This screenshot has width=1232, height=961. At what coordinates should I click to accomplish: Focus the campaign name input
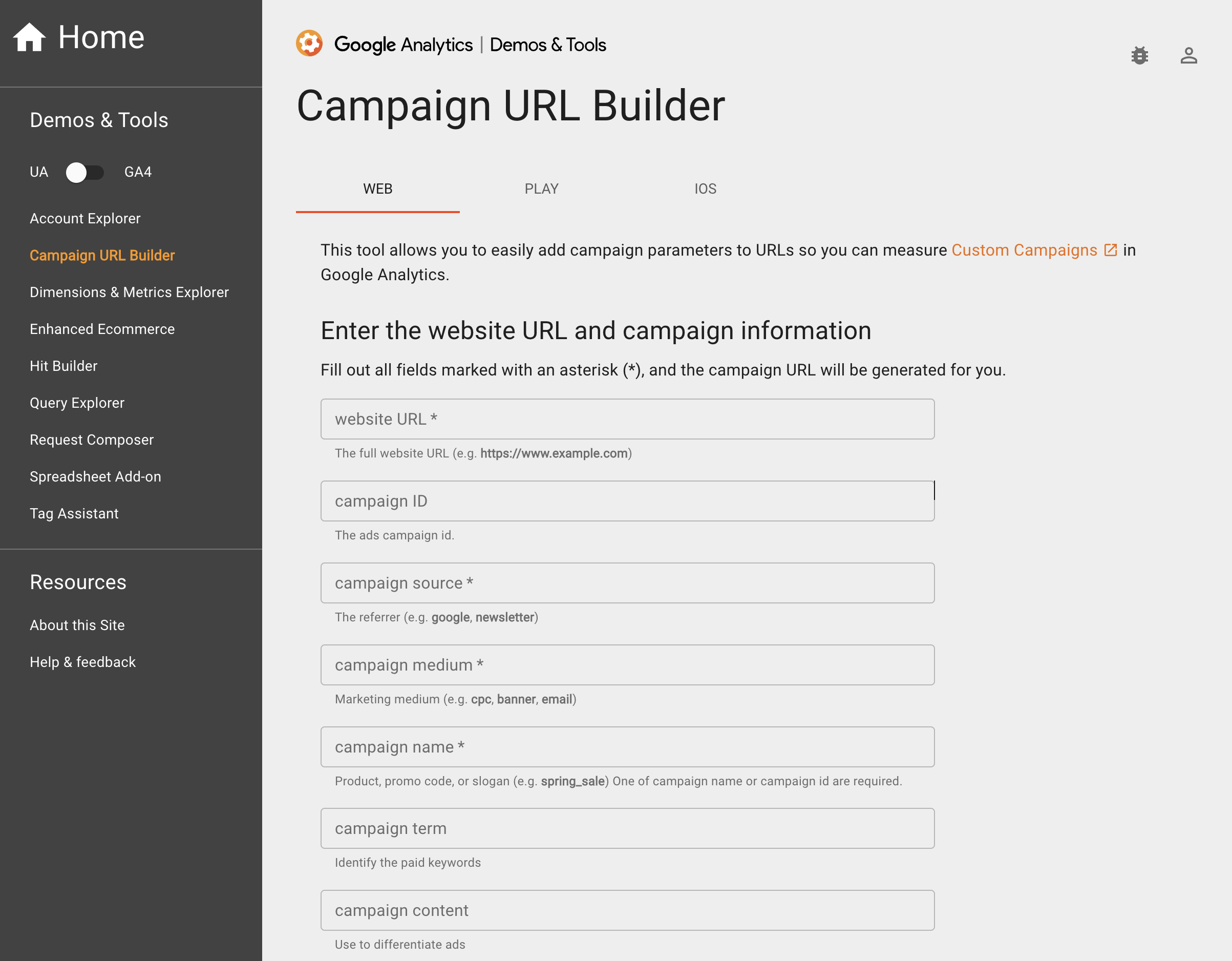(x=627, y=746)
